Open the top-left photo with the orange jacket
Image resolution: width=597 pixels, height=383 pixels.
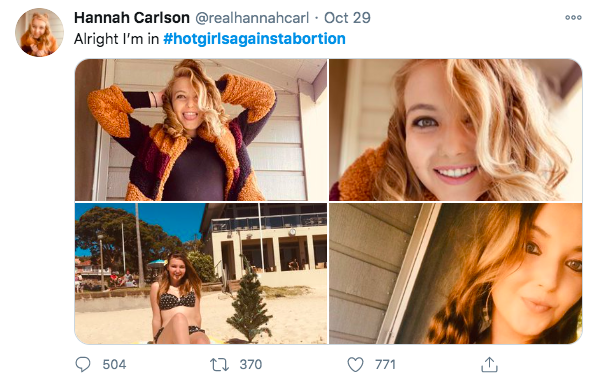coord(201,129)
